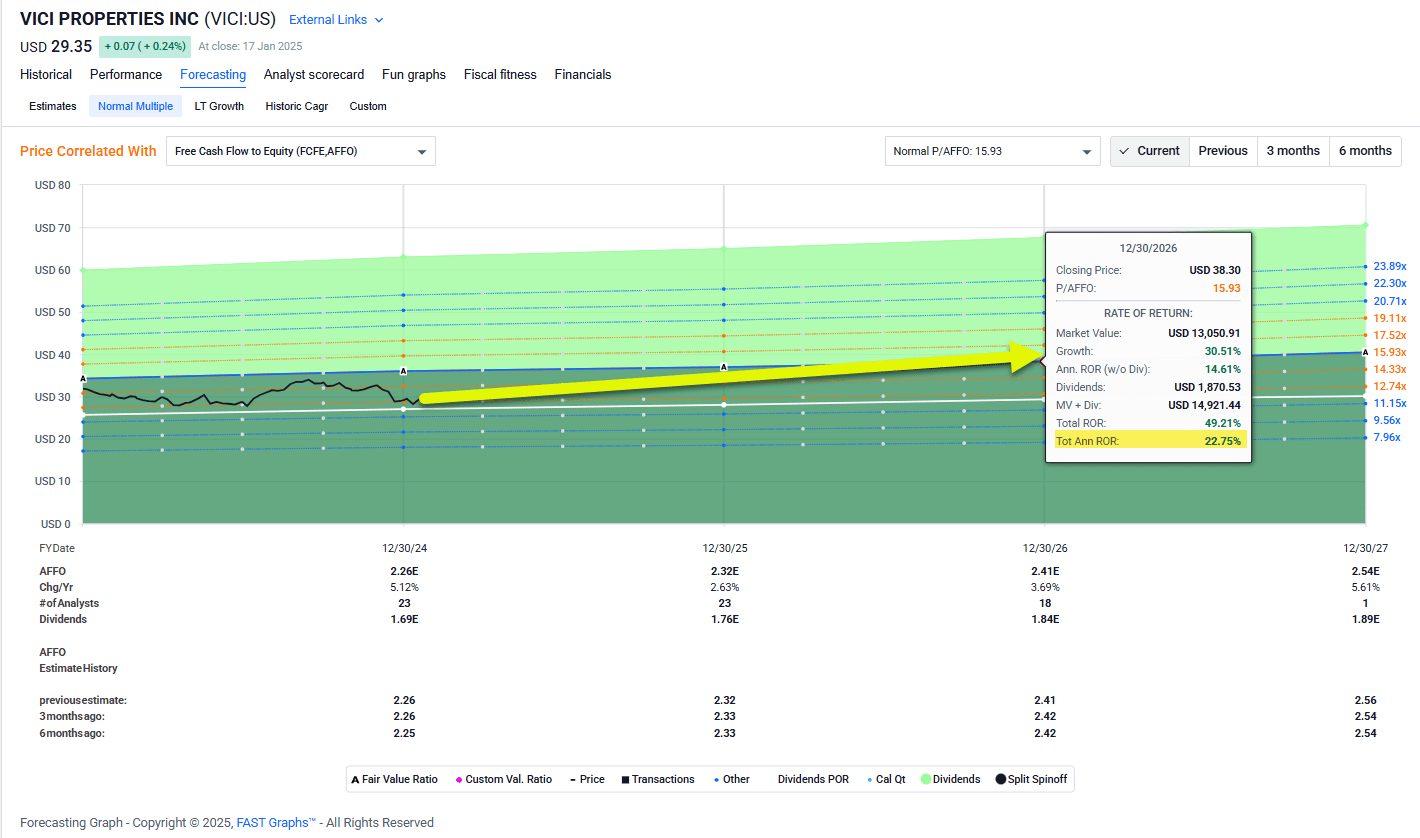
Task: Switch on the 3 months view
Action: click(x=1292, y=150)
